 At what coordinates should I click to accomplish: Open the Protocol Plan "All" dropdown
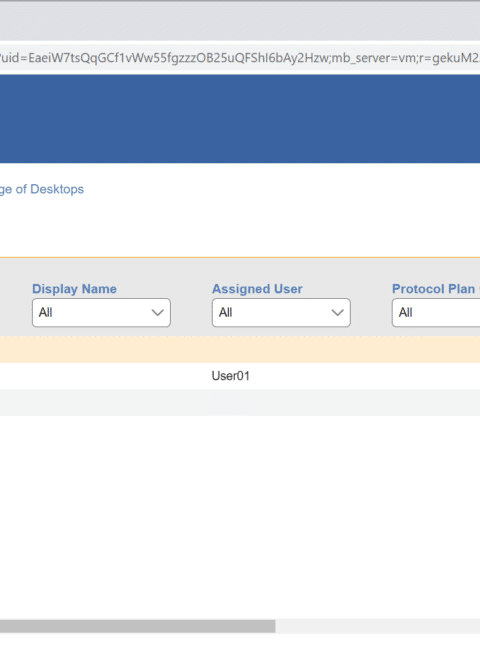click(436, 313)
